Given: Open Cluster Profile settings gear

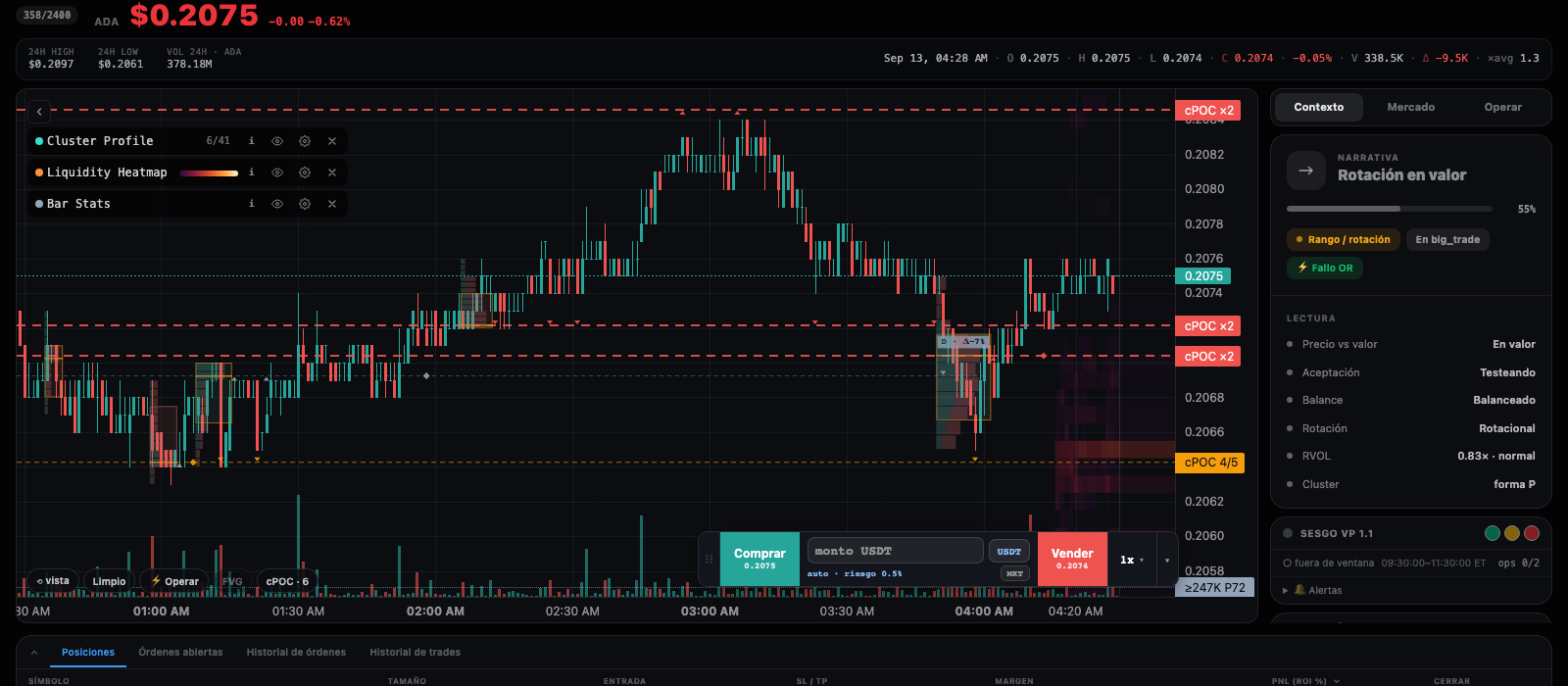Looking at the screenshot, I should pos(305,141).
